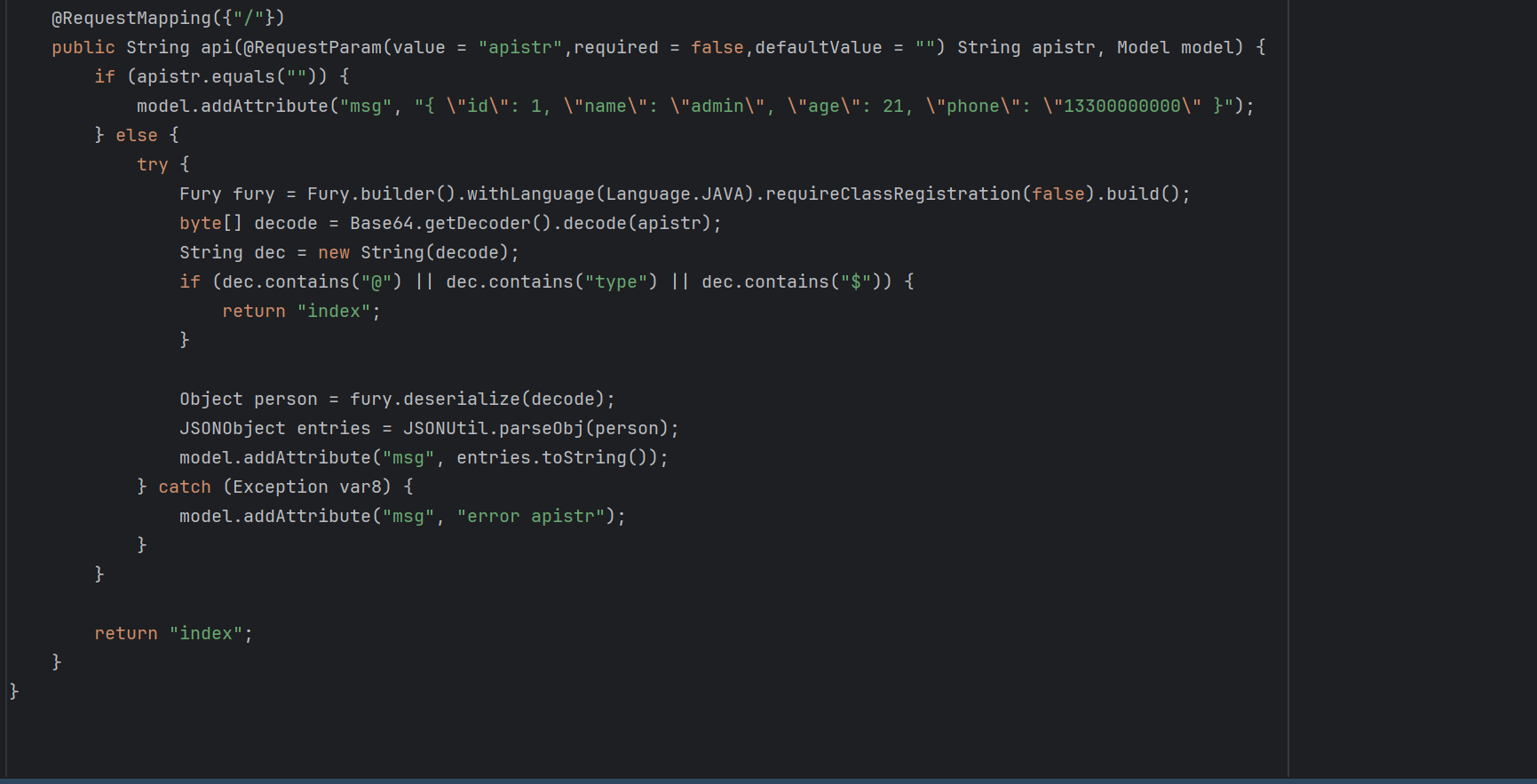
Task: Click Base64.getDecoder() call
Action: [451, 223]
